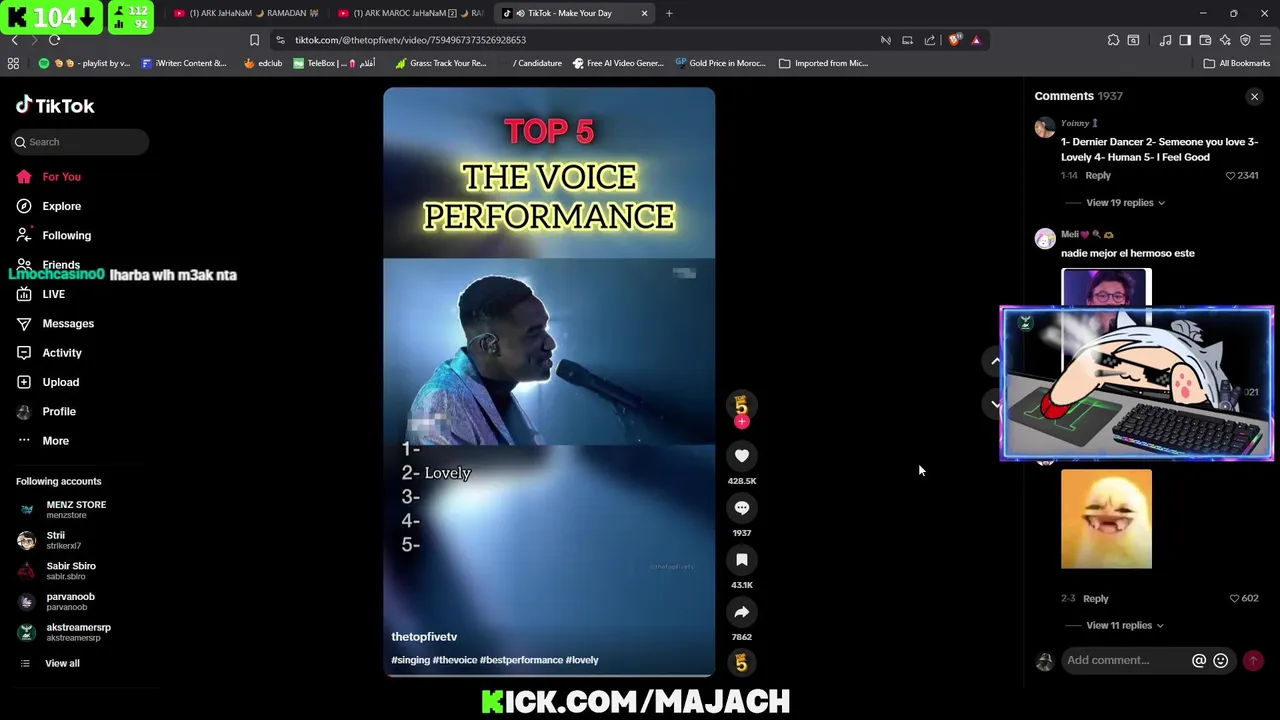Like the comment with 602 likes

[x=1234, y=599]
